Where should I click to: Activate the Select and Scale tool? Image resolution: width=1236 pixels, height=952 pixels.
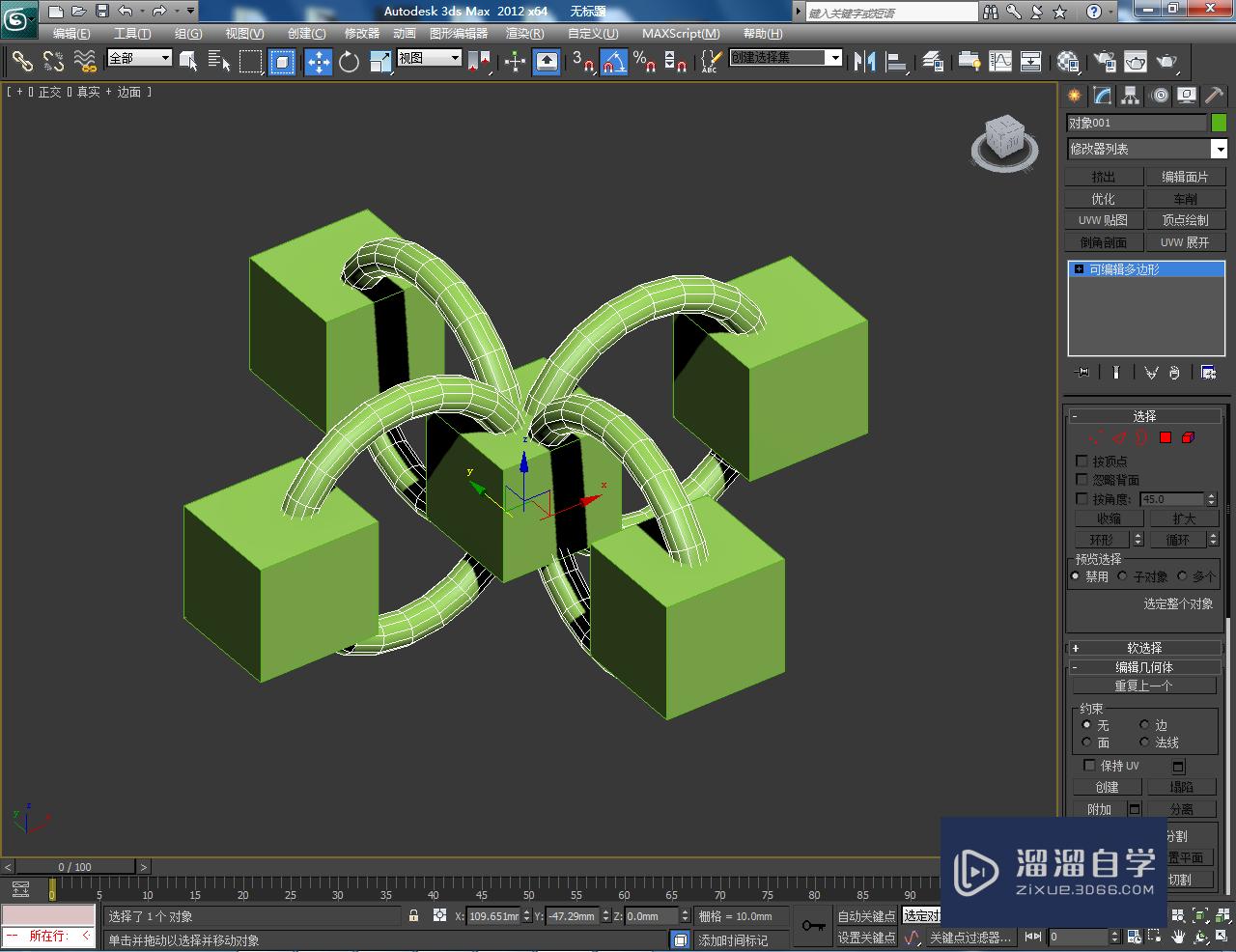380,61
